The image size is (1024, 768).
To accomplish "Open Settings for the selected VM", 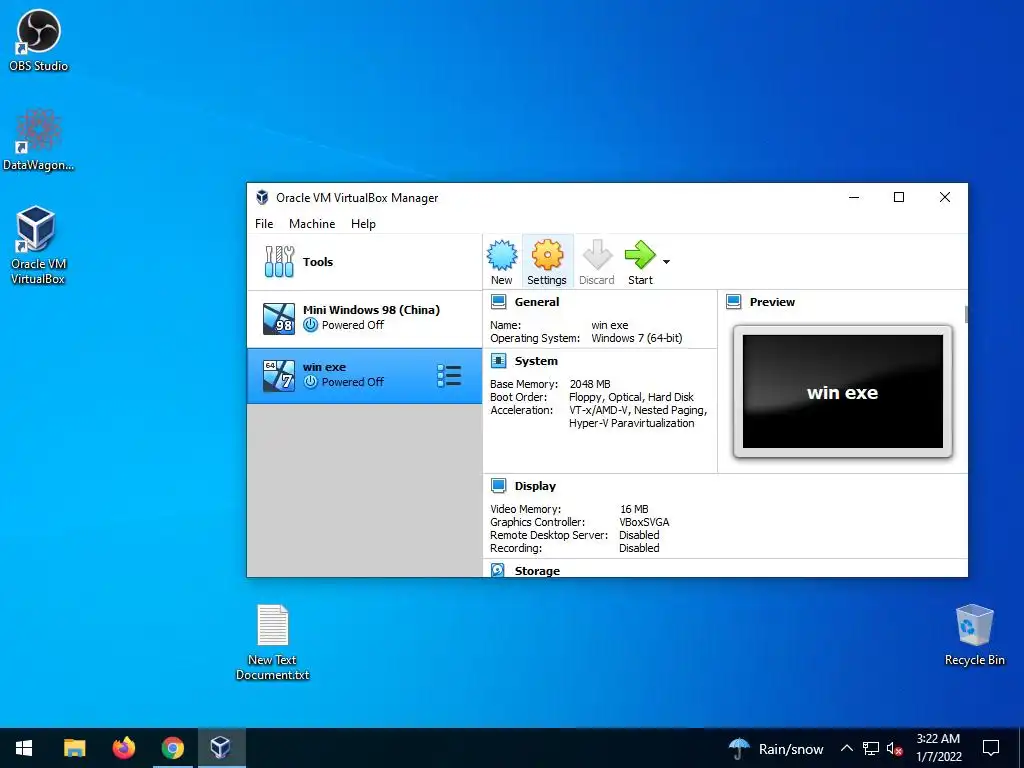I will point(547,261).
